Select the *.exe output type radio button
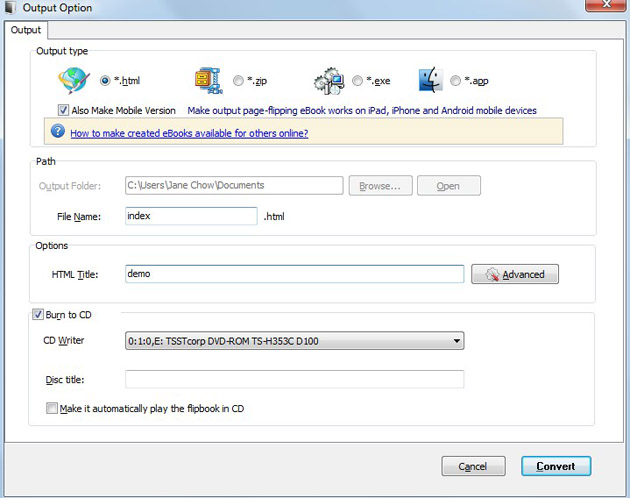The image size is (630, 498). click(357, 81)
